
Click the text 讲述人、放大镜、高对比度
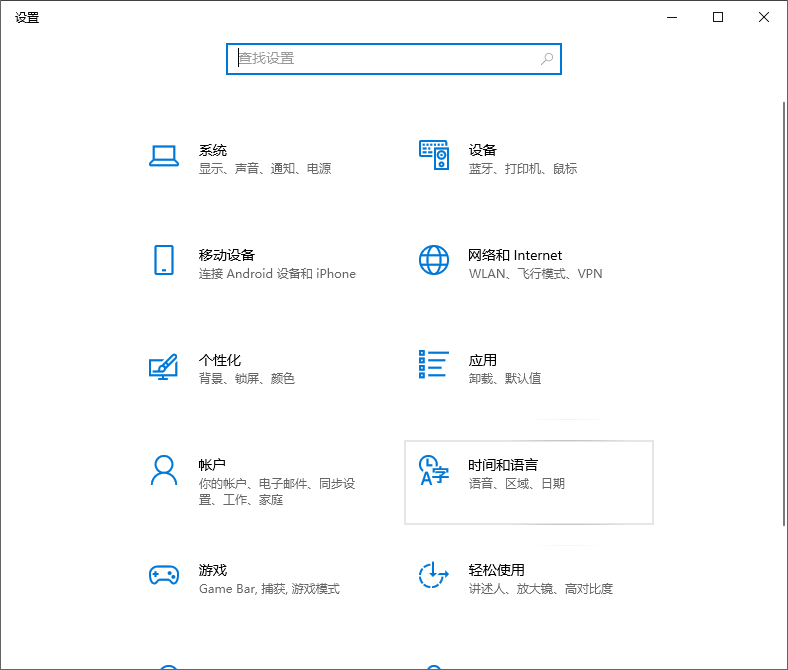point(541,589)
